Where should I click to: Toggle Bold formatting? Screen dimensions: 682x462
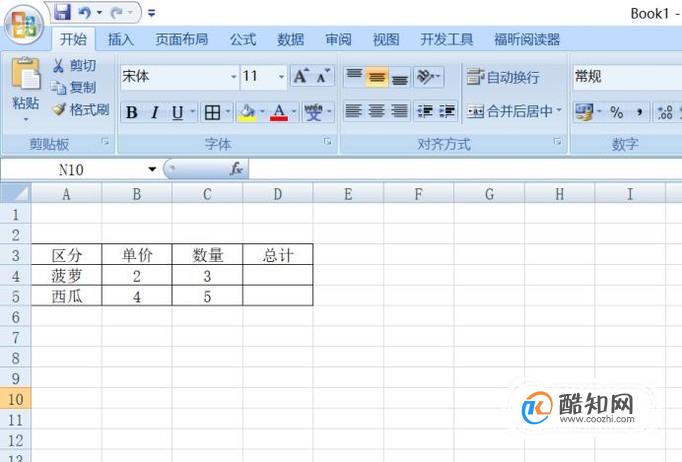132,112
